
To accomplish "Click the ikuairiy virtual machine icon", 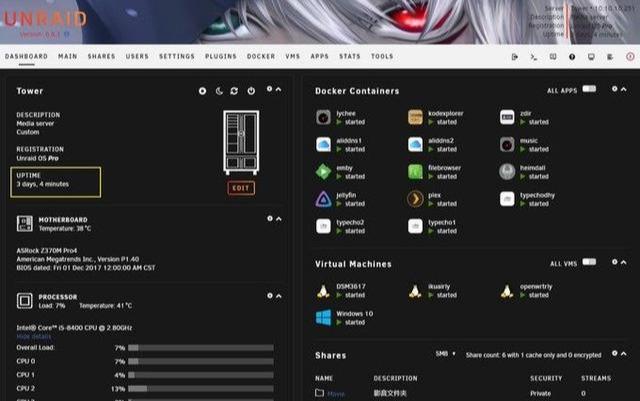I will pyautogui.click(x=415, y=291).
